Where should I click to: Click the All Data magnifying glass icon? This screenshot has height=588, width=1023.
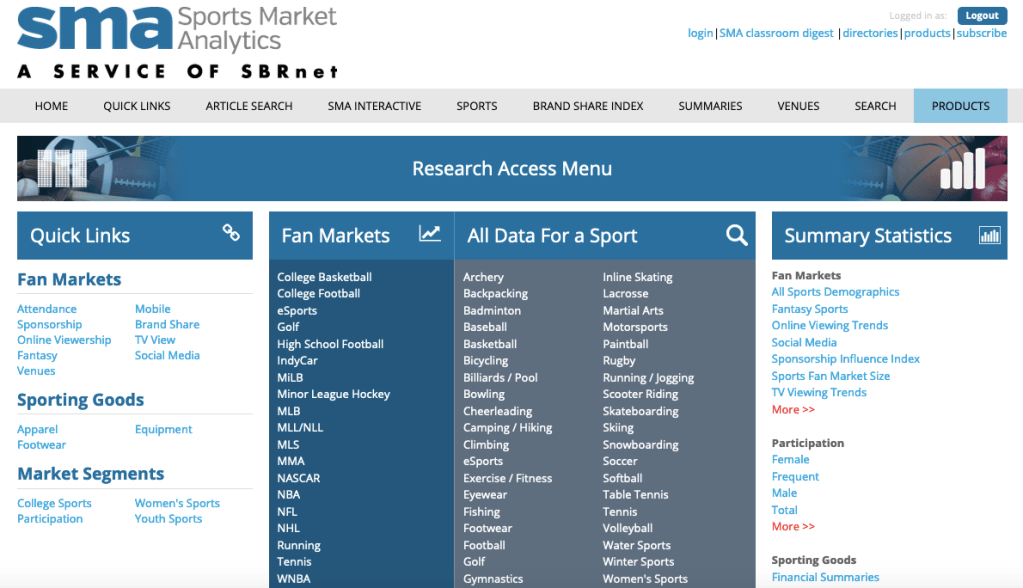(x=736, y=235)
